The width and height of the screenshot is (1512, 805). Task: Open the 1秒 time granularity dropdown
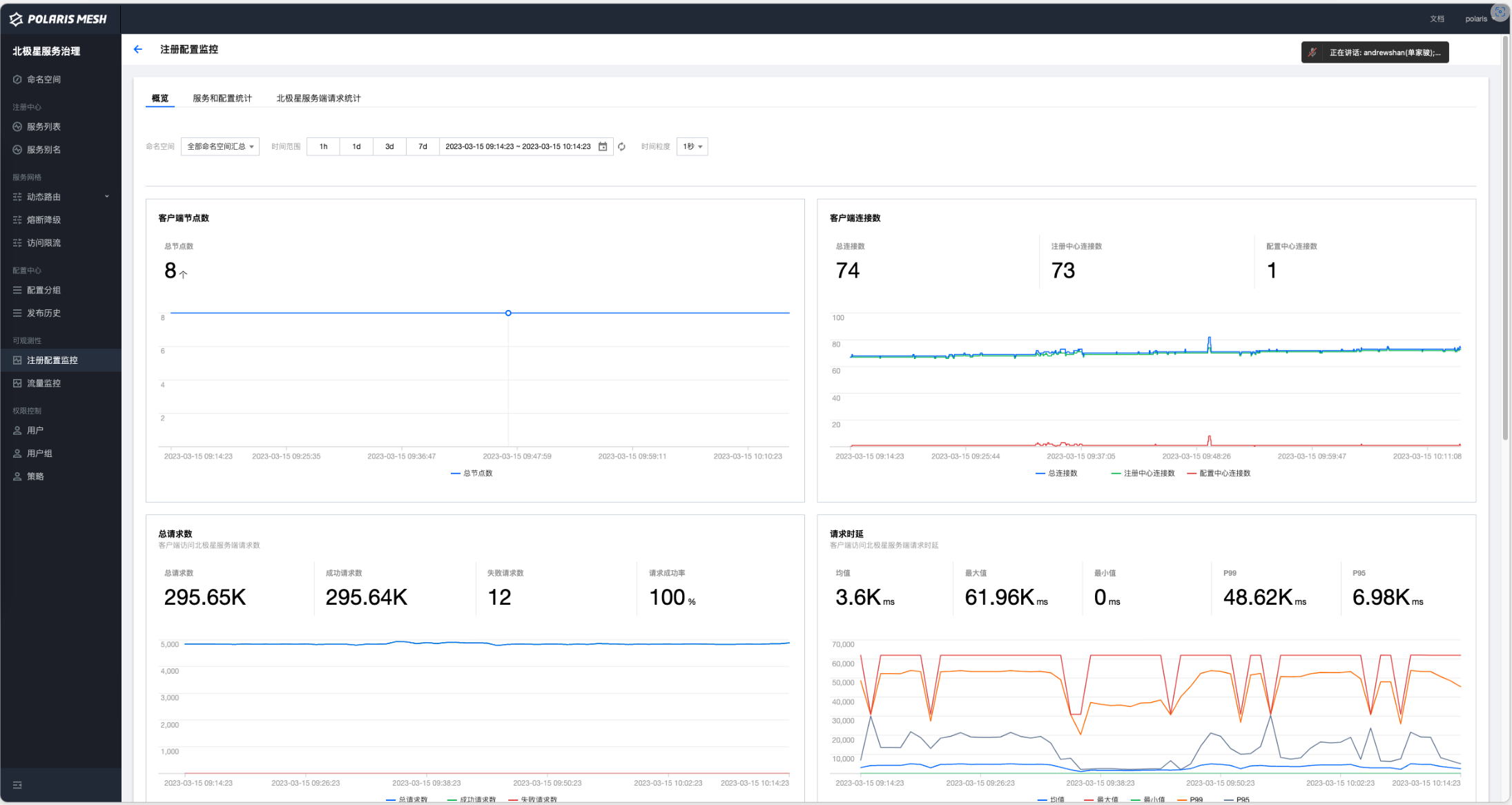pos(692,146)
